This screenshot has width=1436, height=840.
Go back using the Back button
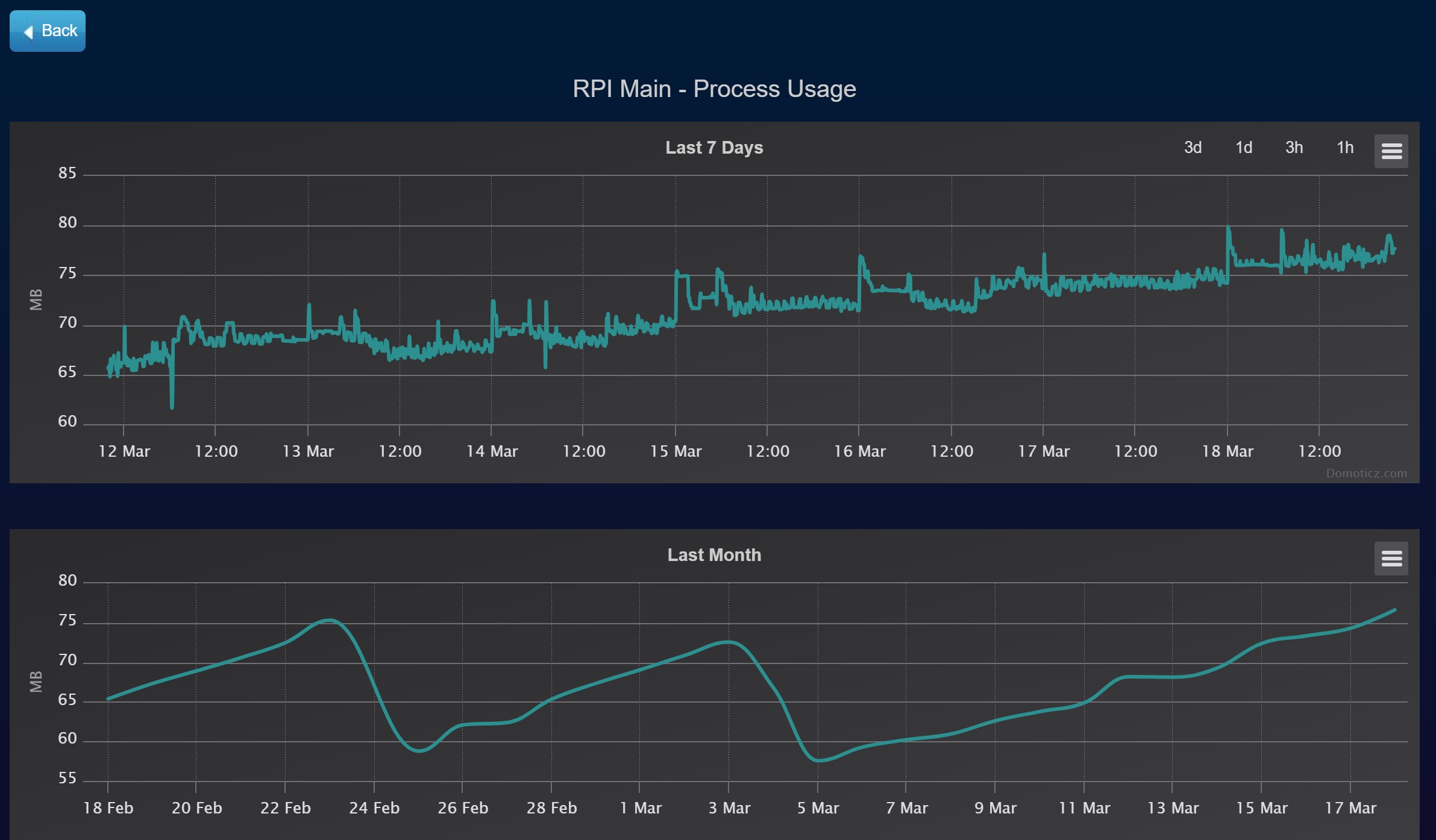pos(48,31)
